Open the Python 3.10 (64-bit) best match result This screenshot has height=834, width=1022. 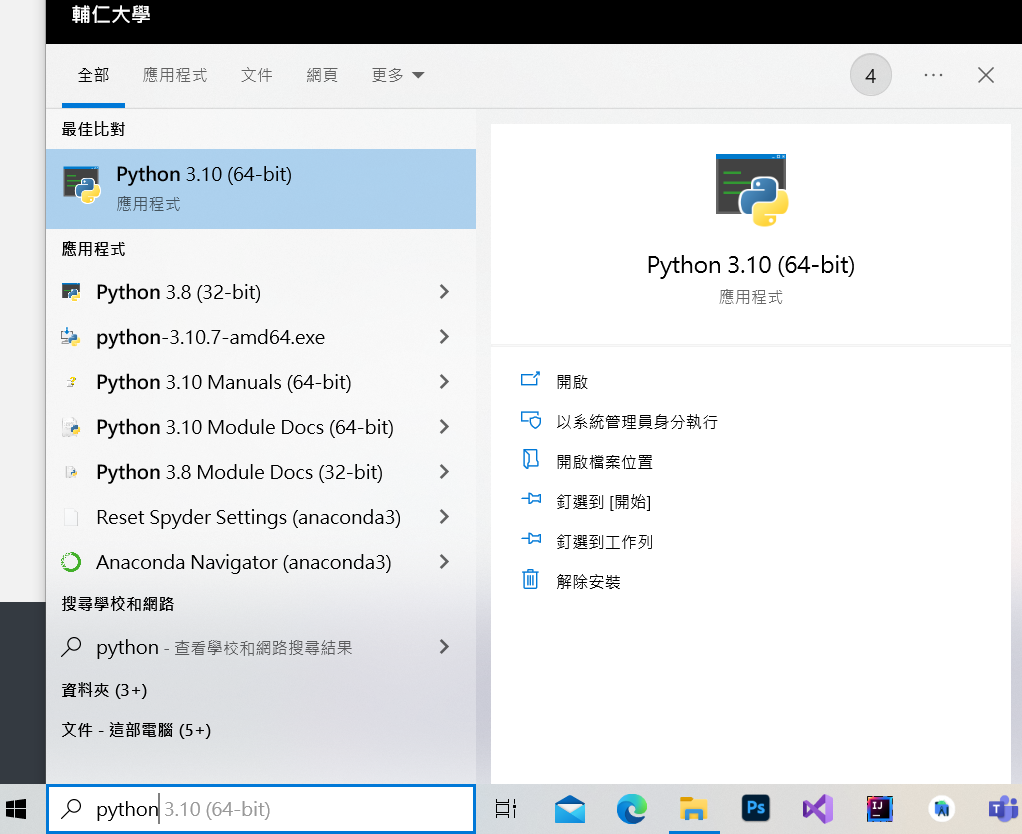point(261,189)
